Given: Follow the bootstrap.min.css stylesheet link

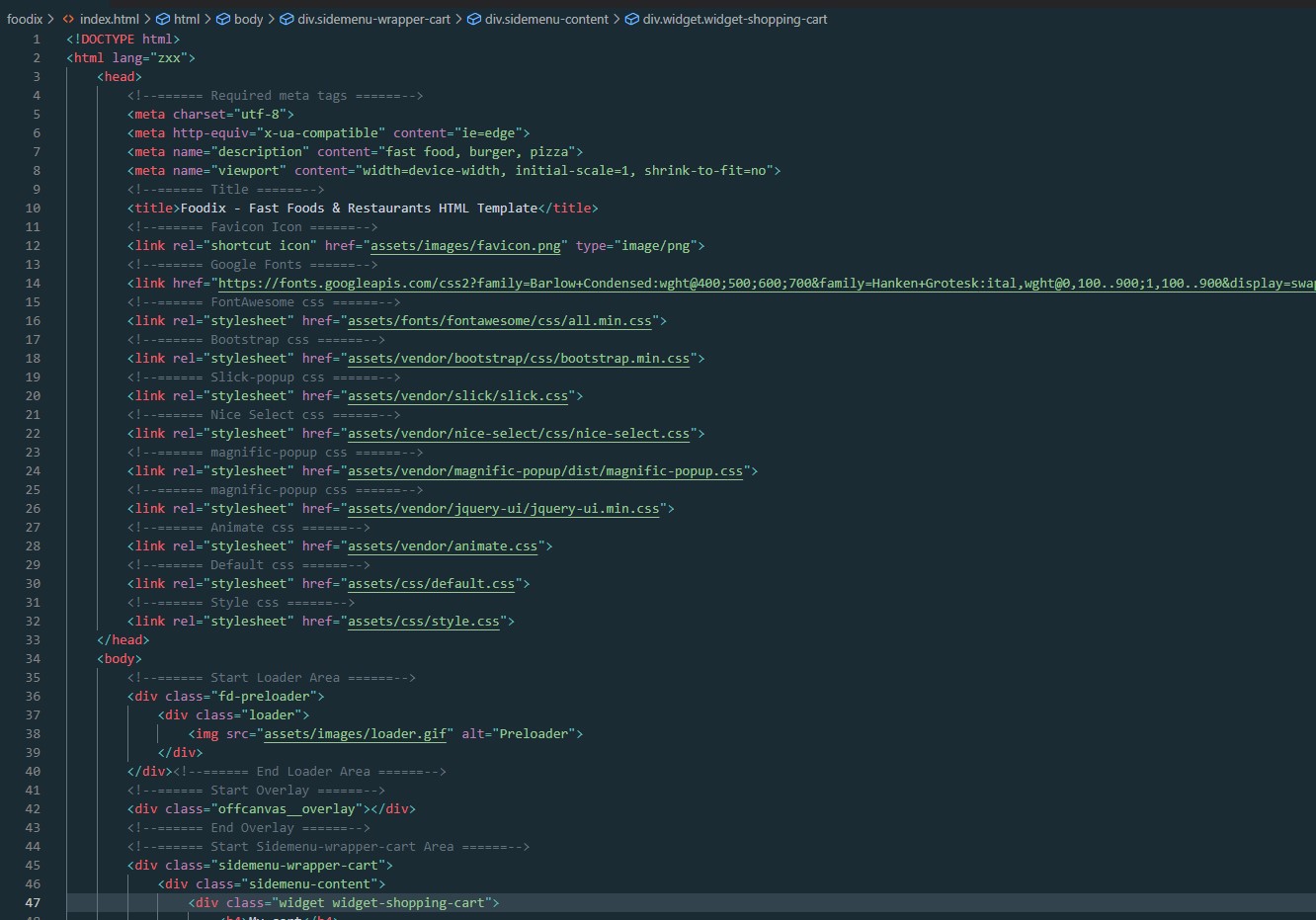Looking at the screenshot, I should pos(518,359).
